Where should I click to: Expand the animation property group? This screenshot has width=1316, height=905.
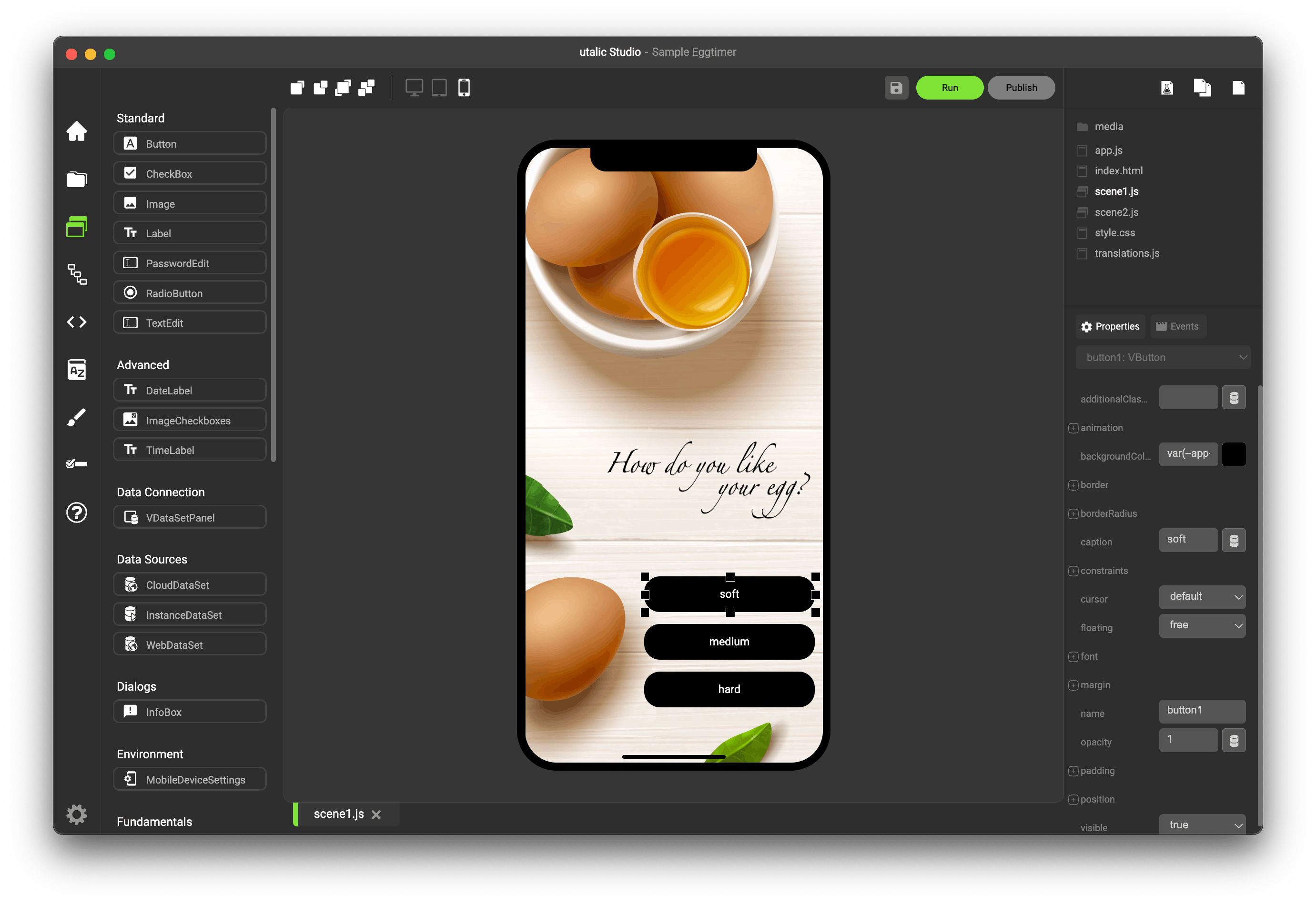click(1073, 428)
